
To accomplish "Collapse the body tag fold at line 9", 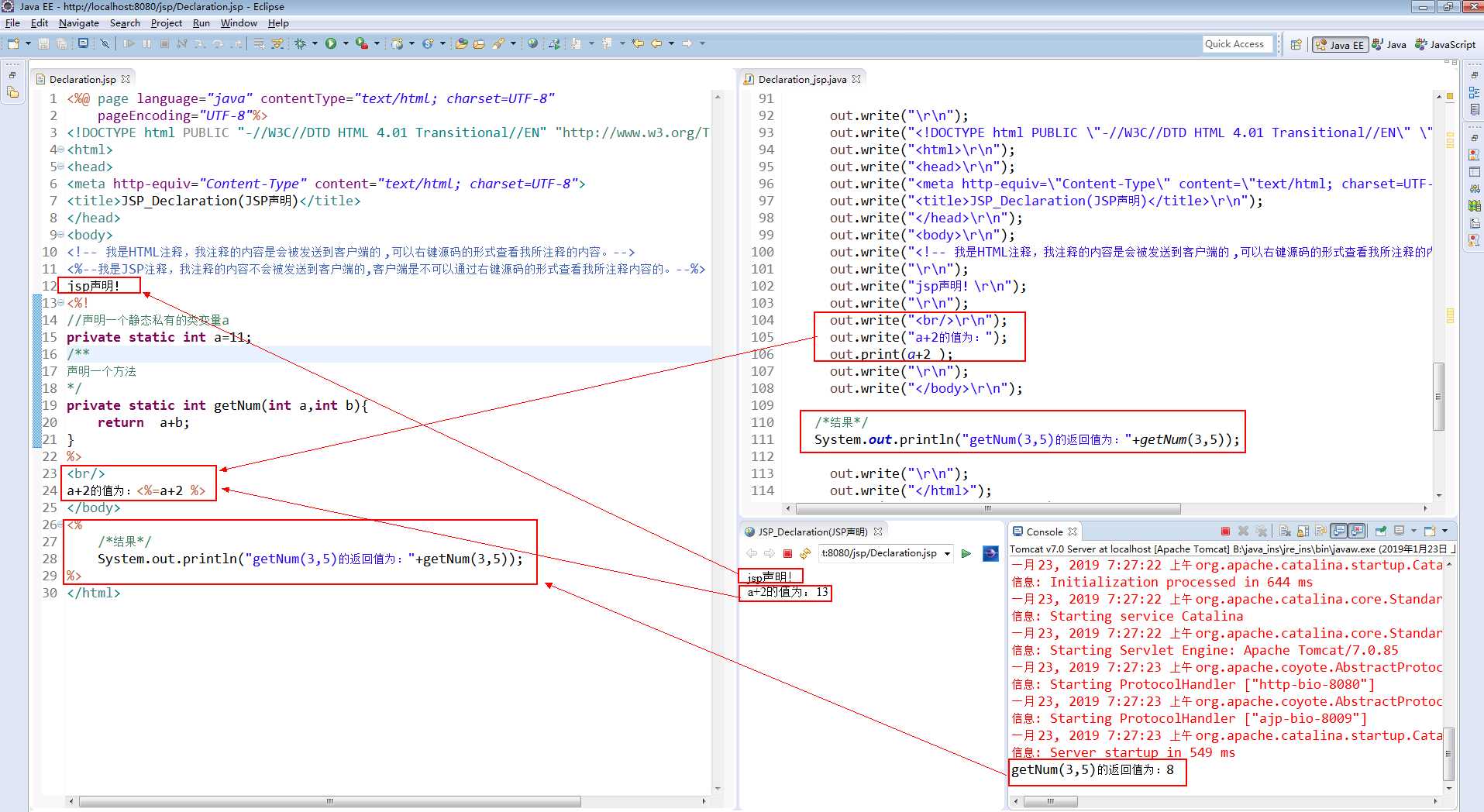I will [x=61, y=235].
